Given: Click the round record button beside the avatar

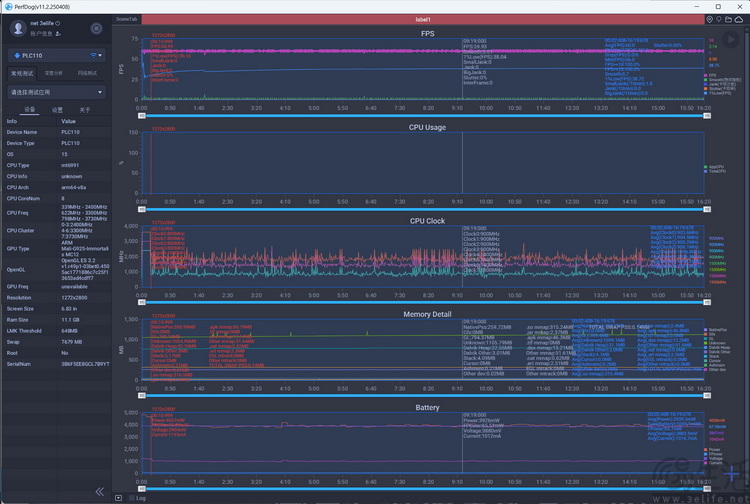Looking at the screenshot, I should coord(96,28).
